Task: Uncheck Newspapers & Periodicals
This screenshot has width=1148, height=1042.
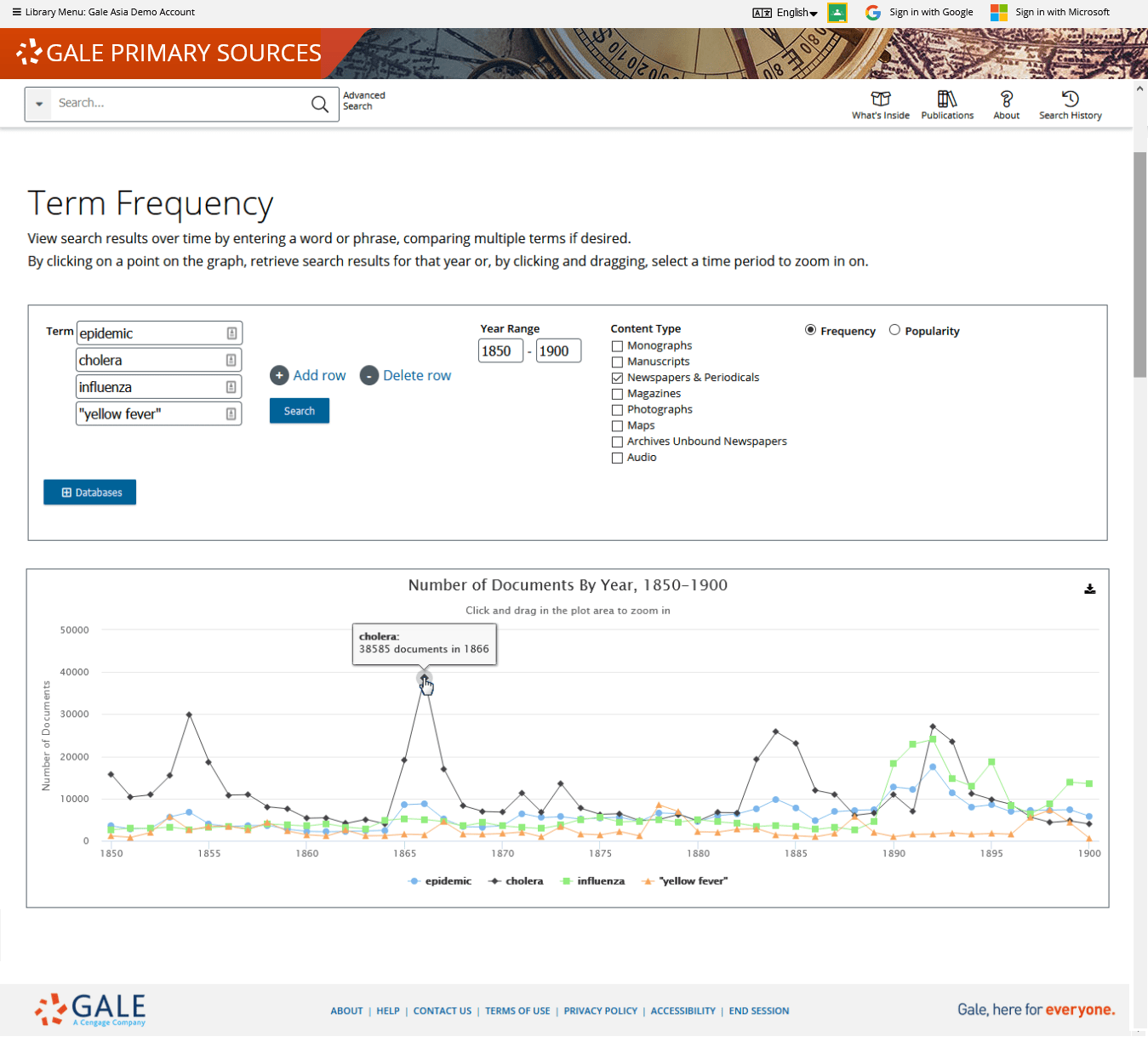Action: (x=617, y=379)
